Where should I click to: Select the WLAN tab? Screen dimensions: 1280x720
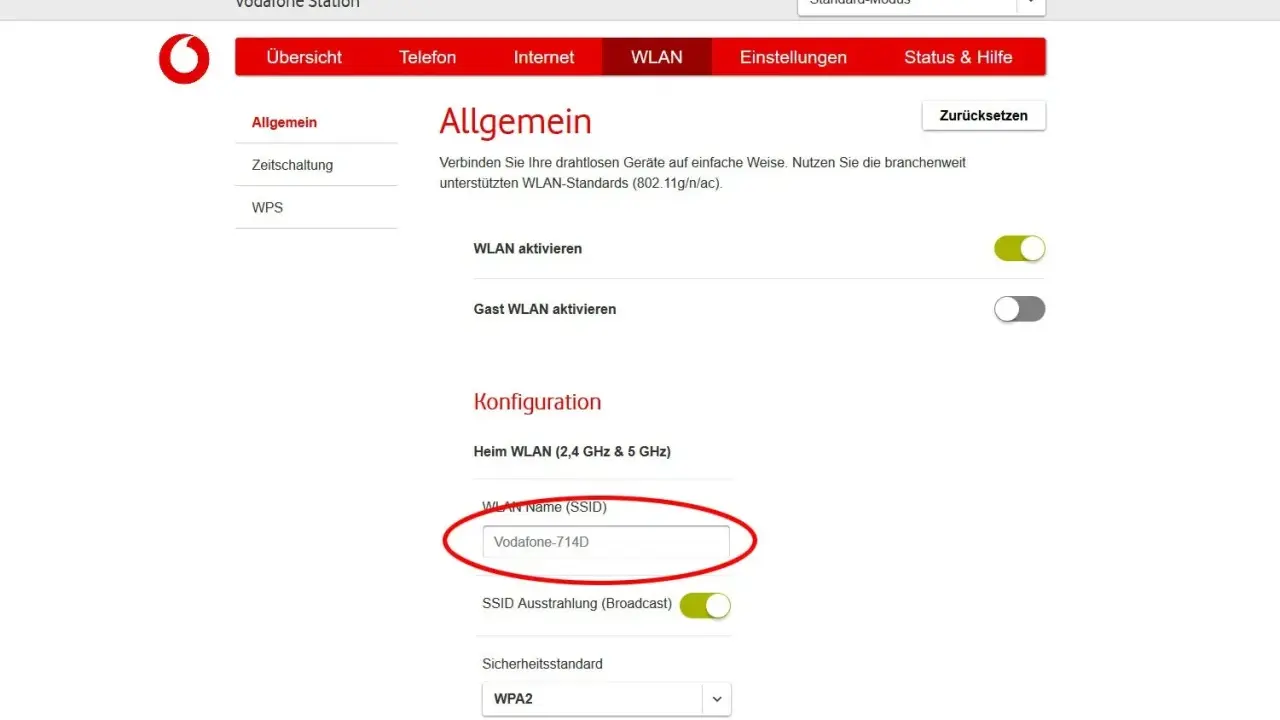tap(657, 57)
